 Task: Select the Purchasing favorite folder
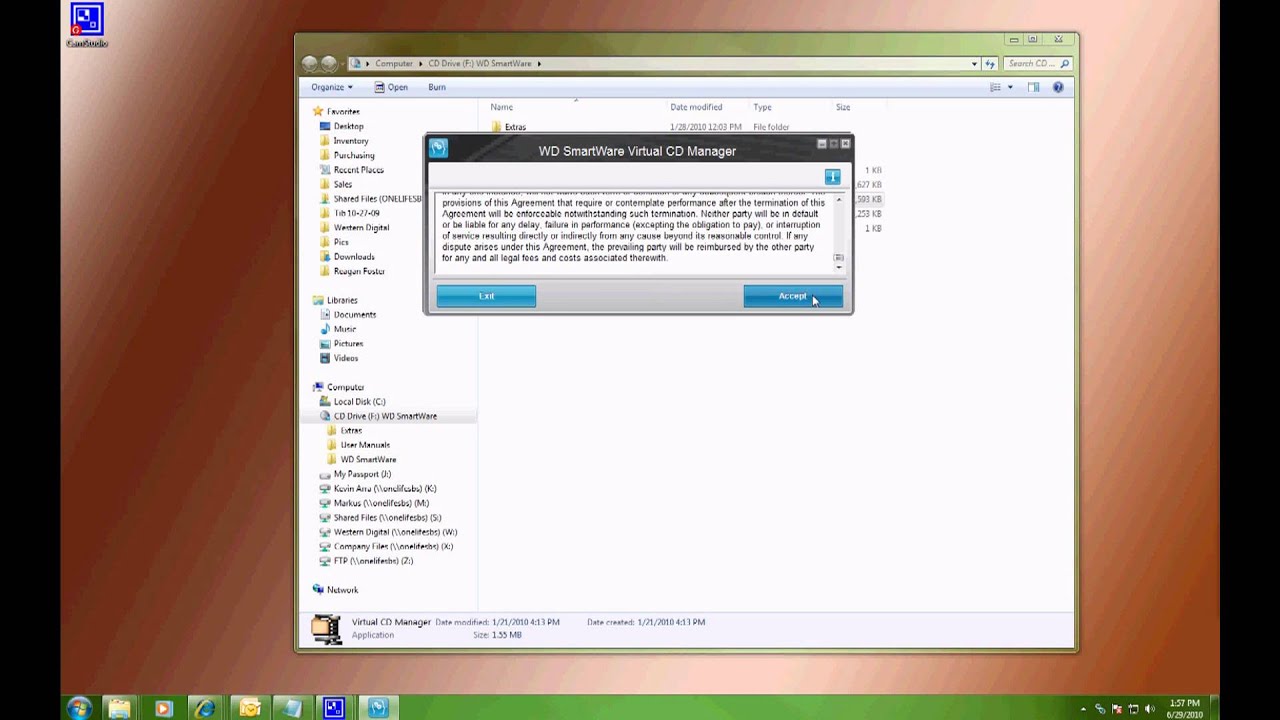point(354,155)
